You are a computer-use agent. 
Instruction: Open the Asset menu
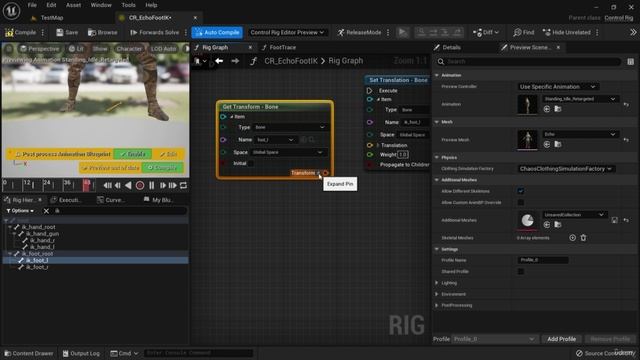point(73,5)
